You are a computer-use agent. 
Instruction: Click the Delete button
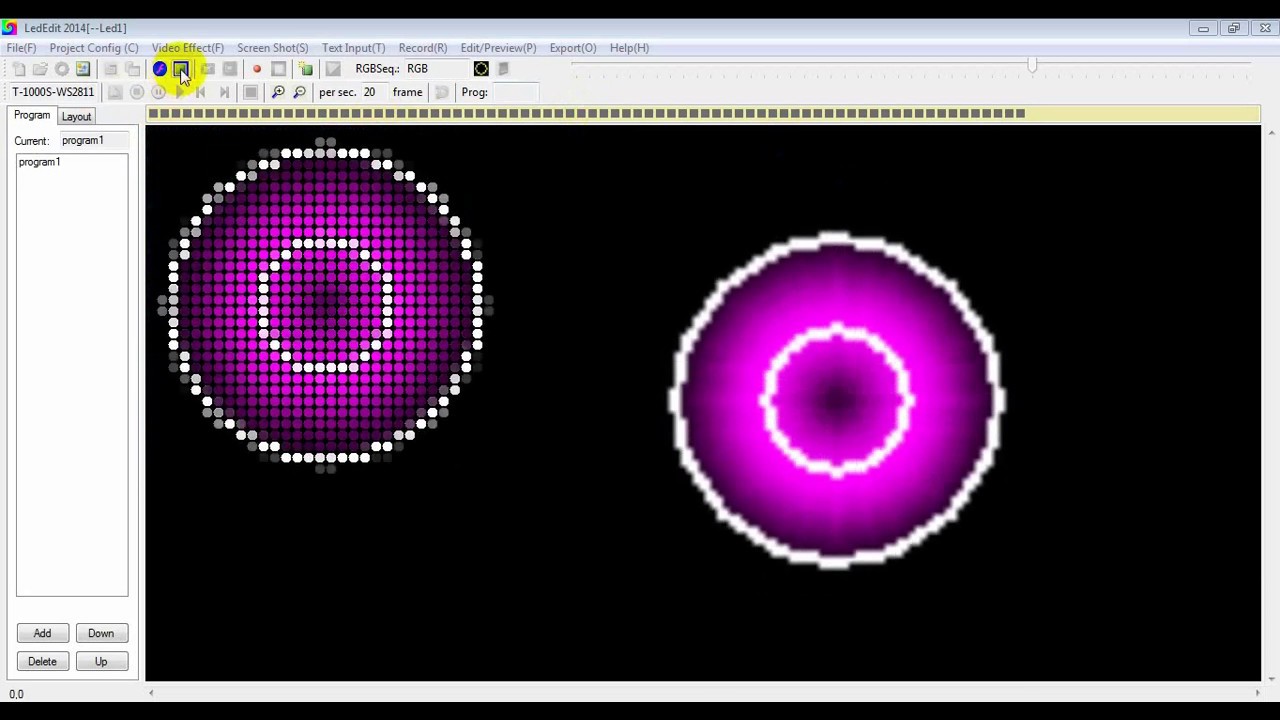point(42,661)
